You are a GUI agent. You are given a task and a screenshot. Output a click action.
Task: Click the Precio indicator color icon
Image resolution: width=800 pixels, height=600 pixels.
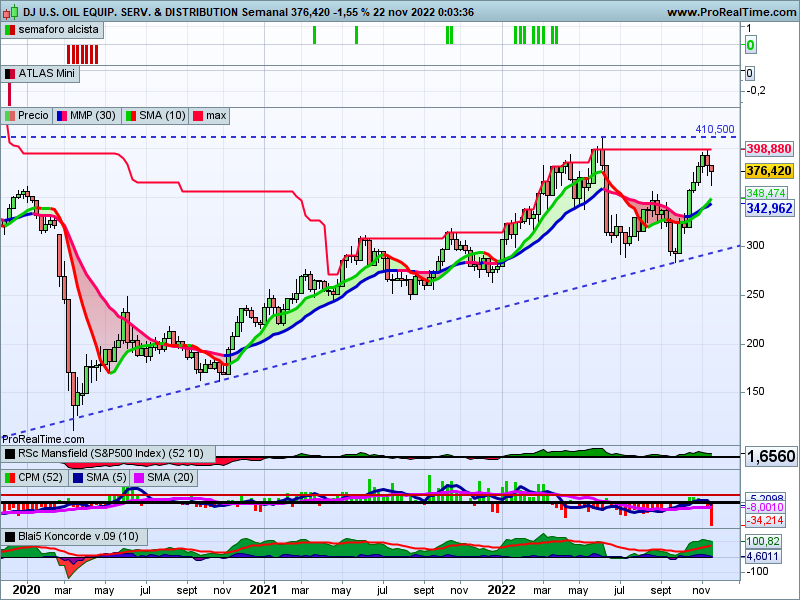pyautogui.click(x=10, y=116)
